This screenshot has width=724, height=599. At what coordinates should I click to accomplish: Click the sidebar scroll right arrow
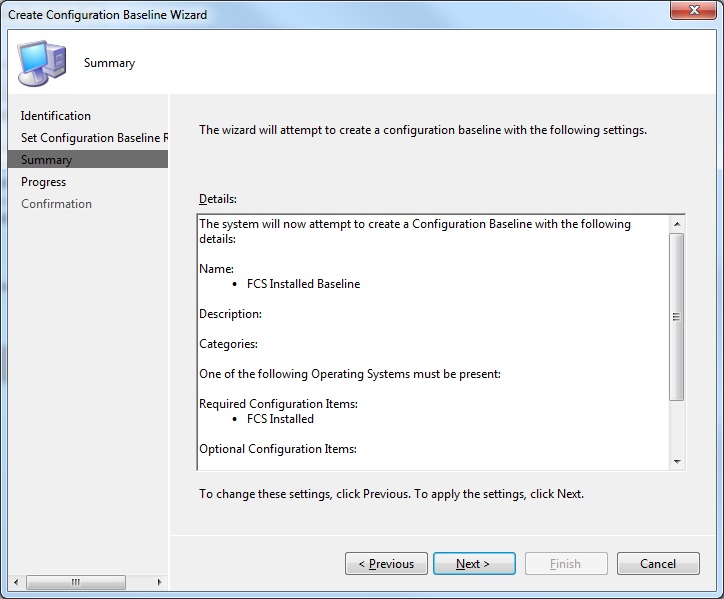(159, 582)
